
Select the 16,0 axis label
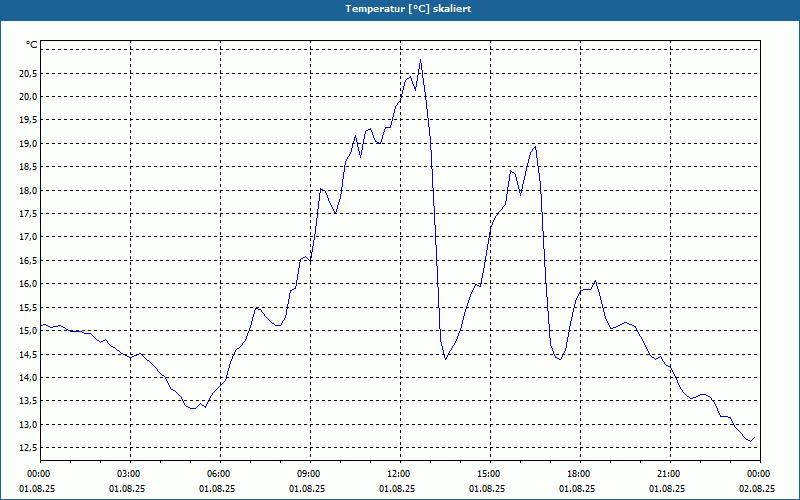pyautogui.click(x=28, y=284)
